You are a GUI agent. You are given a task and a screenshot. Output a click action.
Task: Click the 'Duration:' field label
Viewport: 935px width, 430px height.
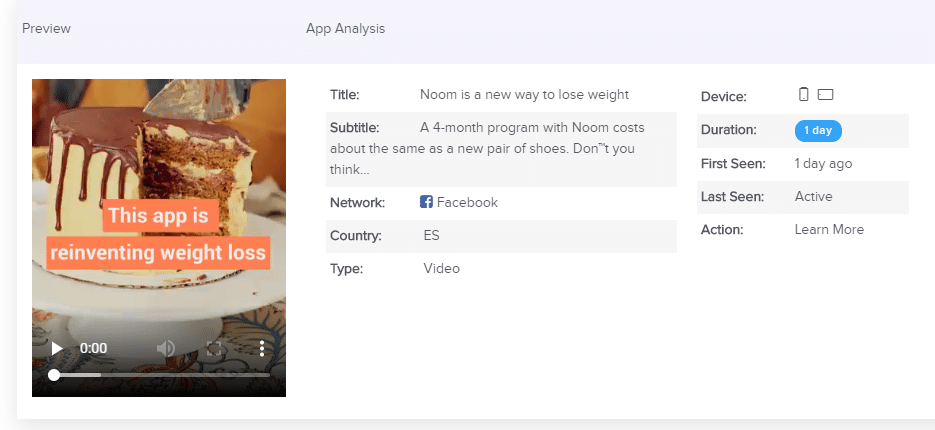729,129
